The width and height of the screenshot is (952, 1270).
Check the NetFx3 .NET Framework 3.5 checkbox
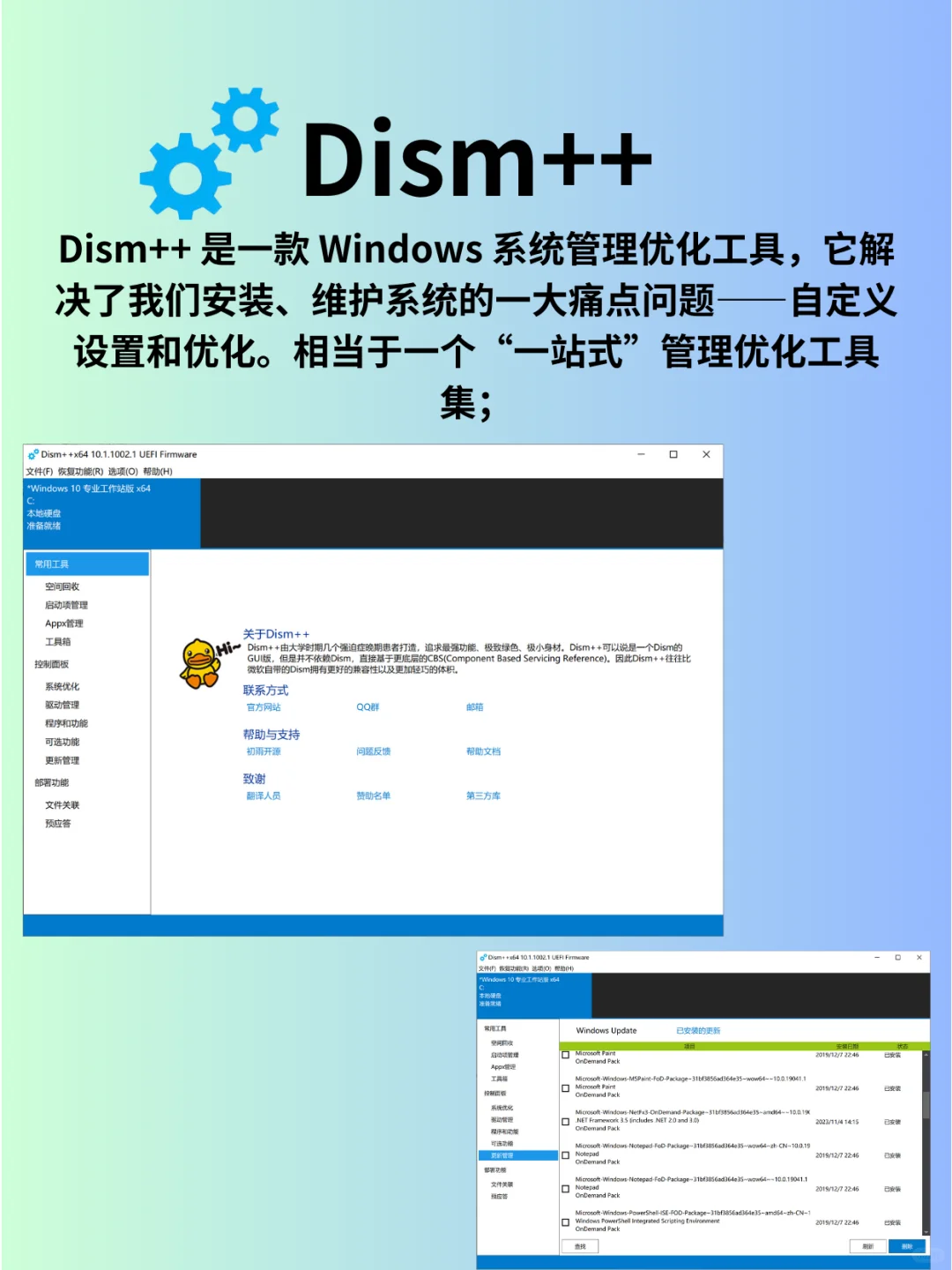click(x=565, y=1122)
